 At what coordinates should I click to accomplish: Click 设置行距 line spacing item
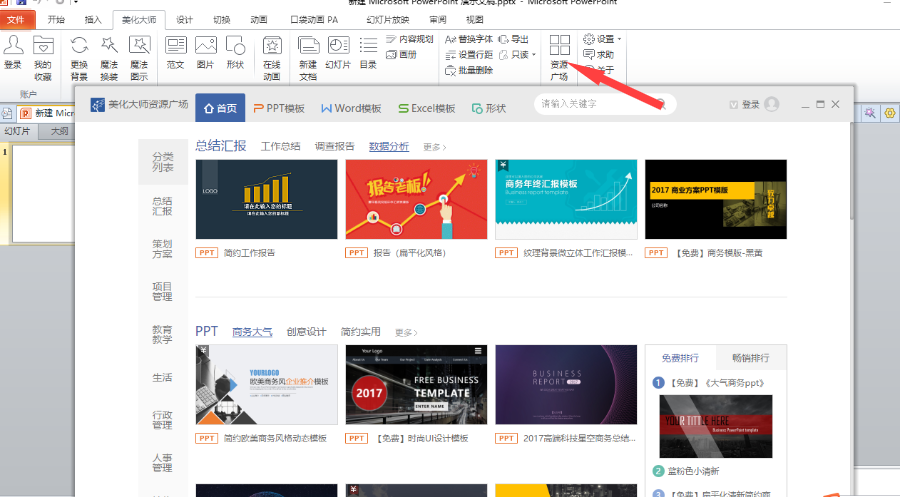coord(469,55)
